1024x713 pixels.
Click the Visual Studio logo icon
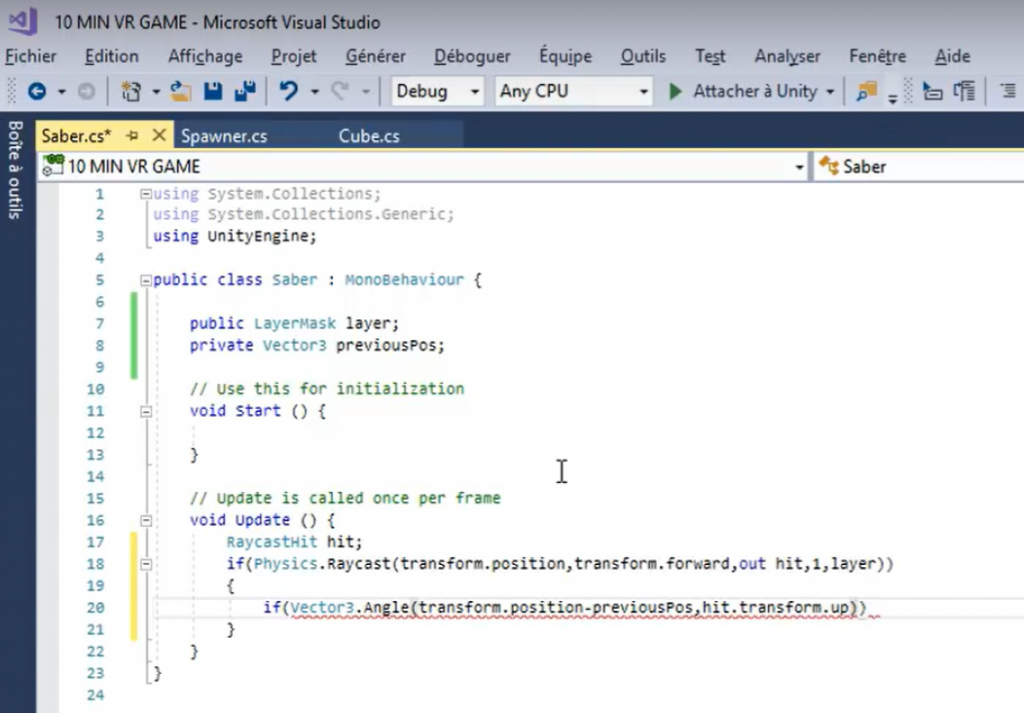pos(23,21)
